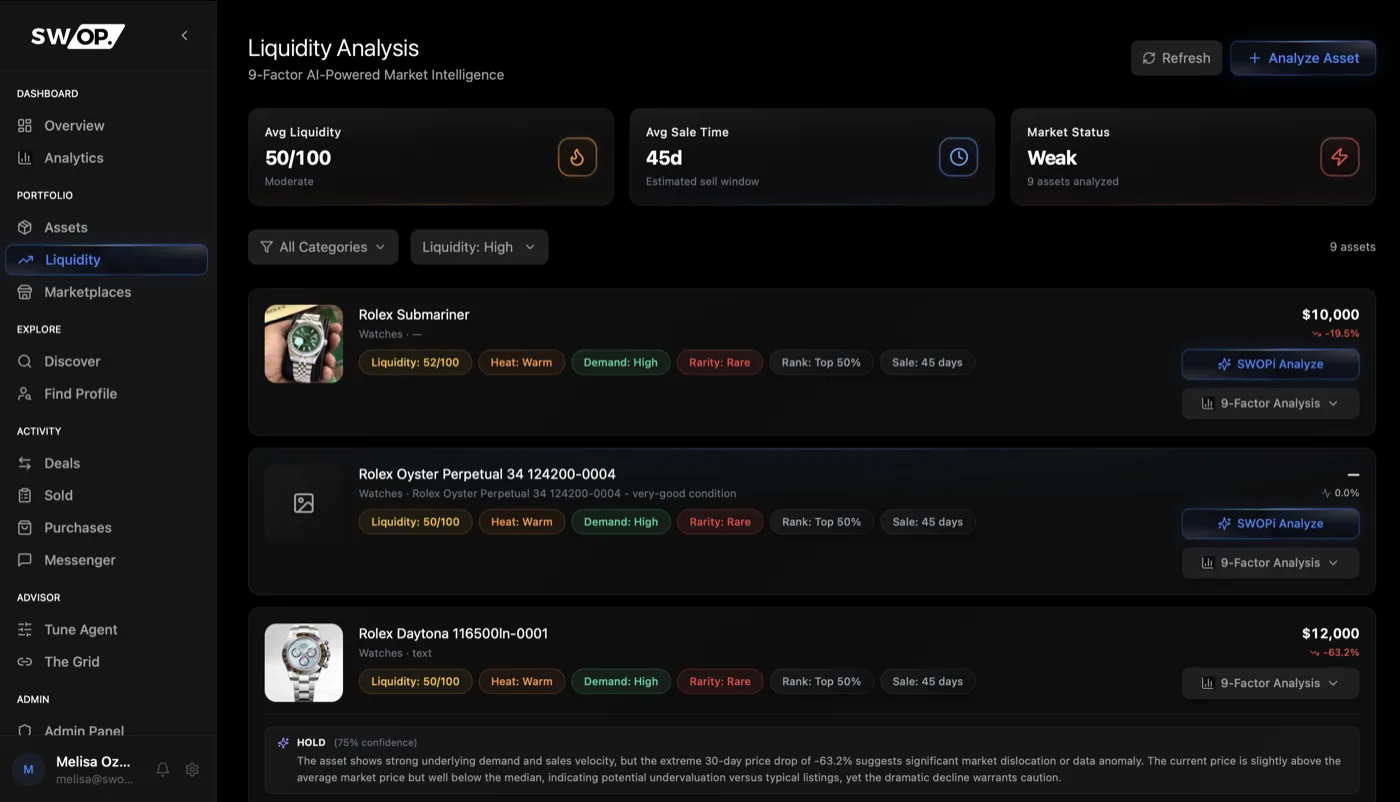This screenshot has height=802, width=1400.
Task: Click the $12,000 price on Daytona
Action: click(x=1330, y=633)
